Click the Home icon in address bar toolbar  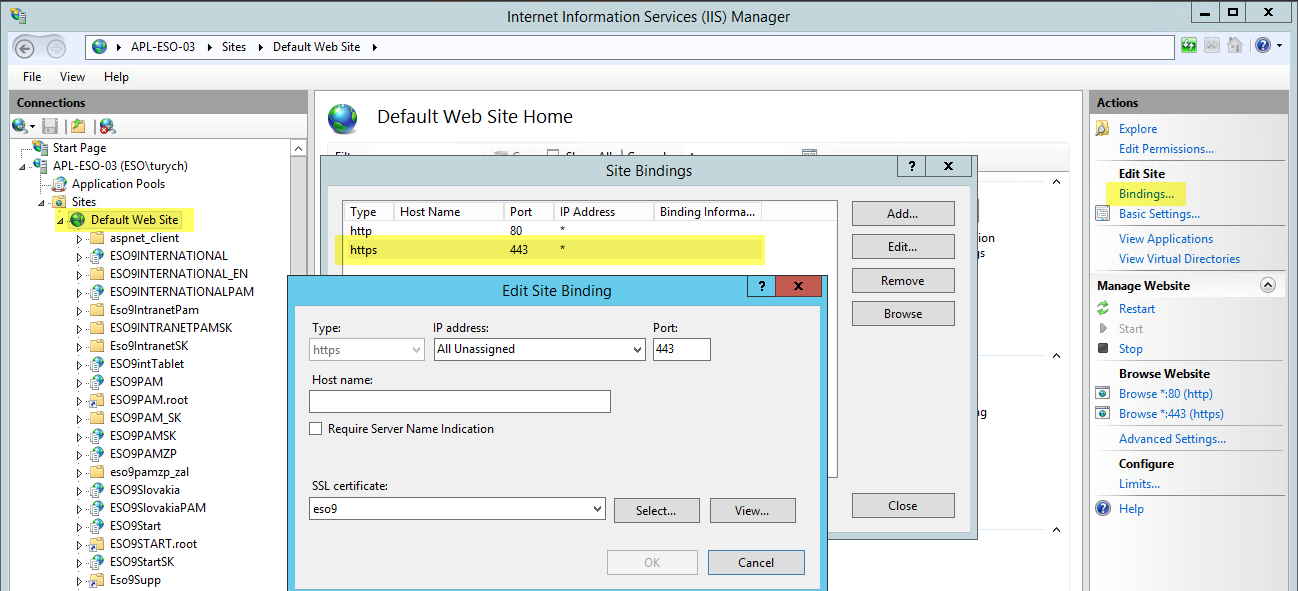pos(1235,46)
